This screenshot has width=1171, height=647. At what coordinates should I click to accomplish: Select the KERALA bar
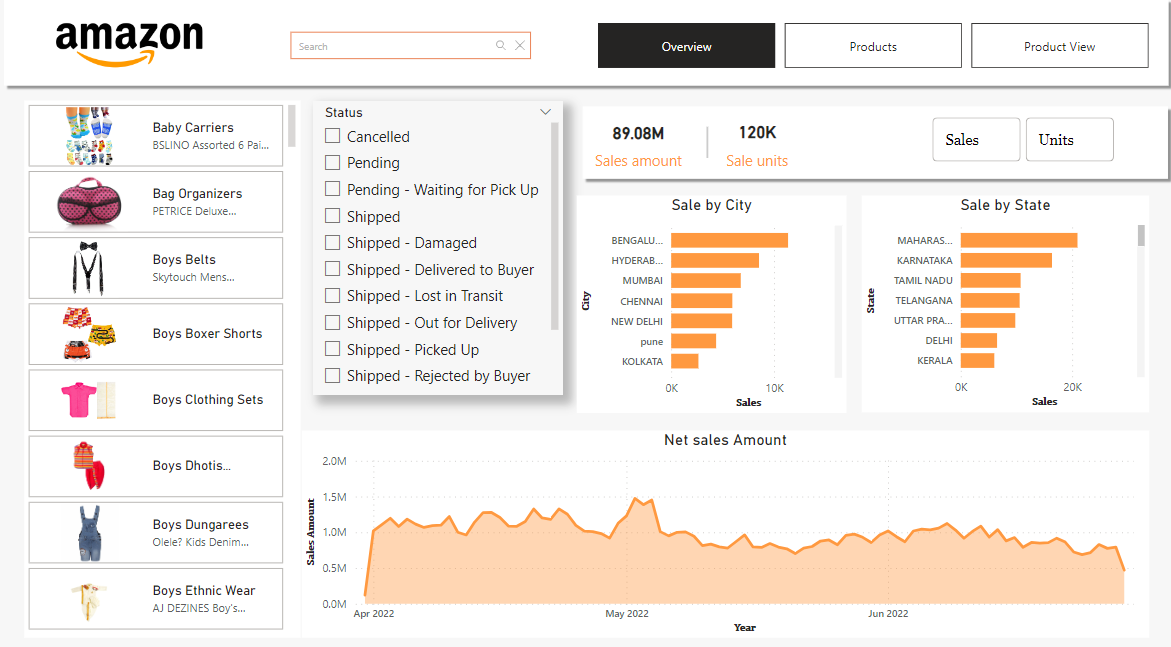[x=978, y=360]
